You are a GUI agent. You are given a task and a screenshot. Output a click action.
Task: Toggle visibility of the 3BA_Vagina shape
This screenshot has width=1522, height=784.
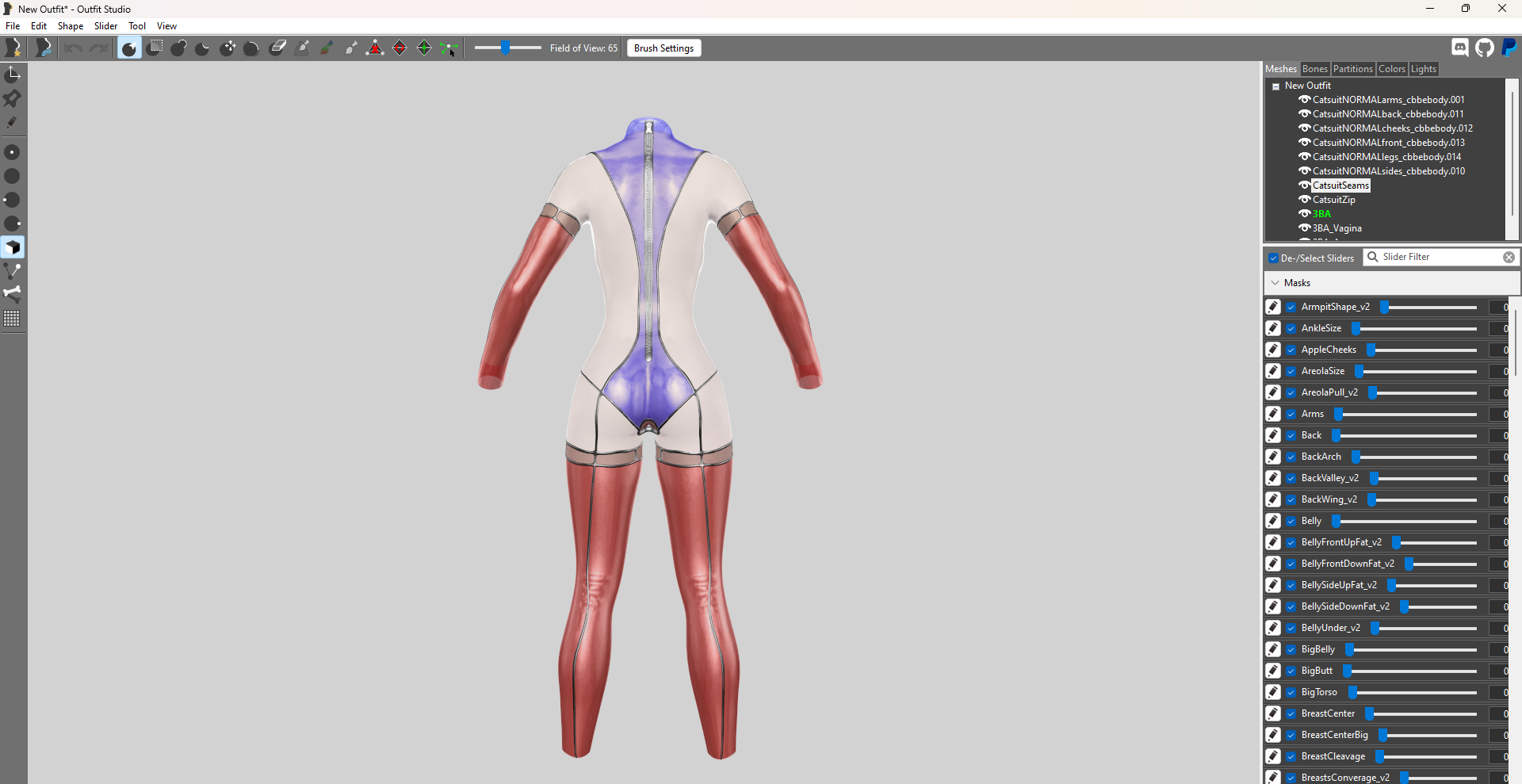coord(1305,228)
